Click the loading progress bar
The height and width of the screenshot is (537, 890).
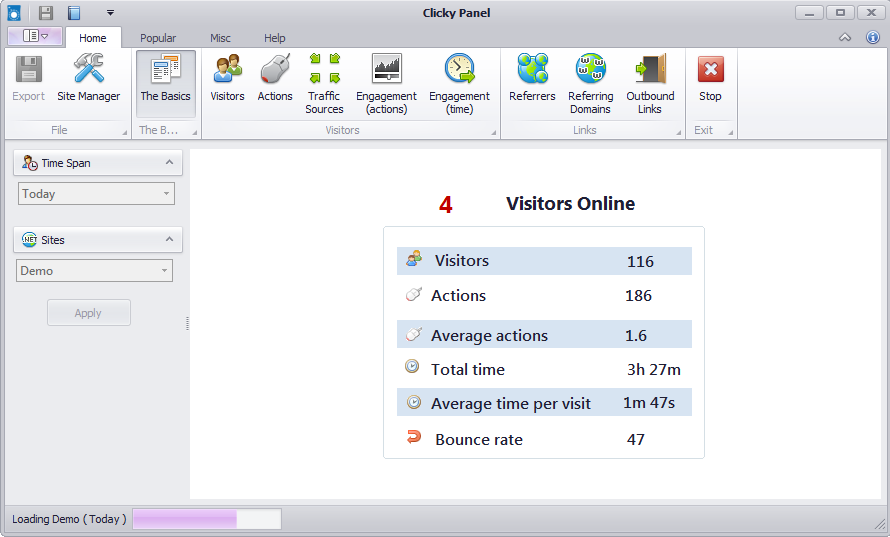pyautogui.click(x=207, y=519)
